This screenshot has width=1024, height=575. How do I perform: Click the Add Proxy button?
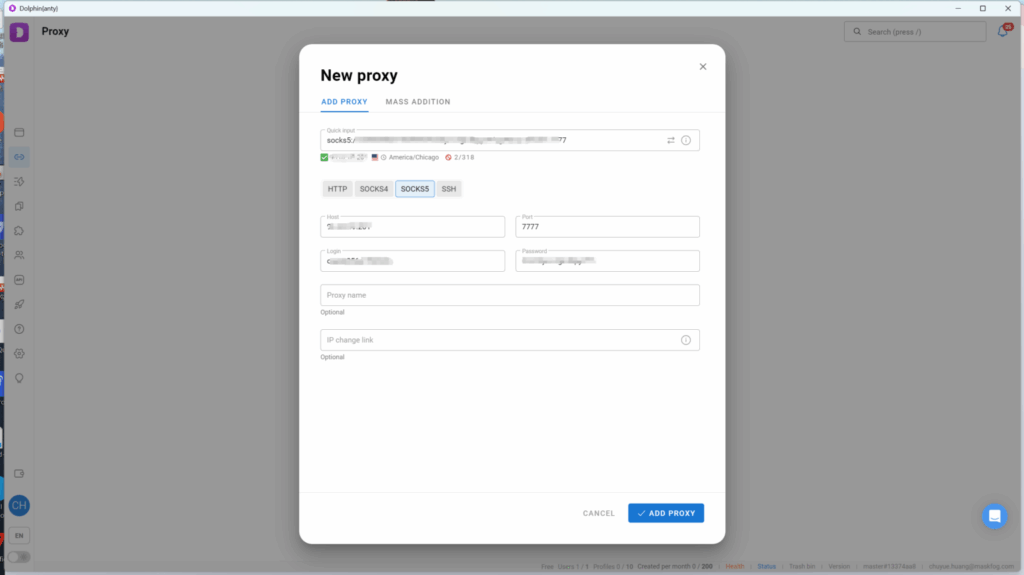pos(666,514)
